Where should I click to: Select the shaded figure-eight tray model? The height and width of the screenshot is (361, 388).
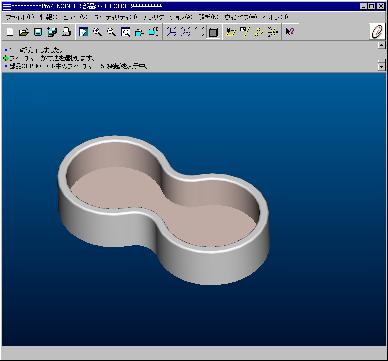click(x=163, y=210)
